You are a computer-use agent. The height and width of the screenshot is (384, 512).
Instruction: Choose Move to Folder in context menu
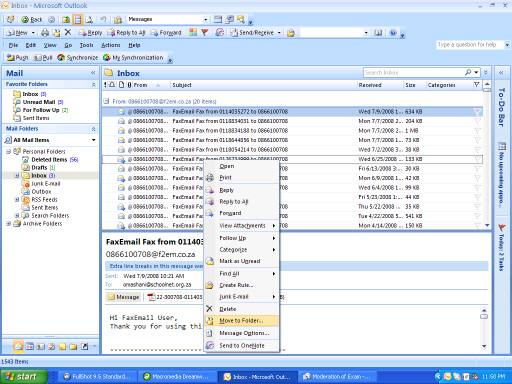point(241,321)
